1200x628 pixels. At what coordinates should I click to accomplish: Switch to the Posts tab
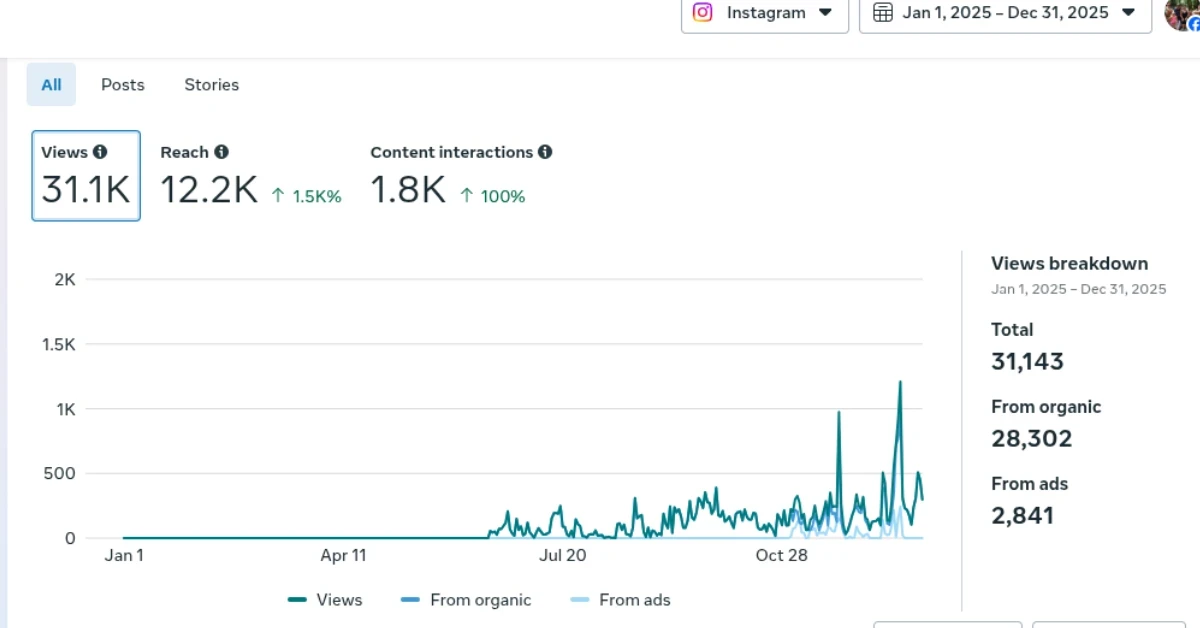pyautogui.click(x=123, y=85)
